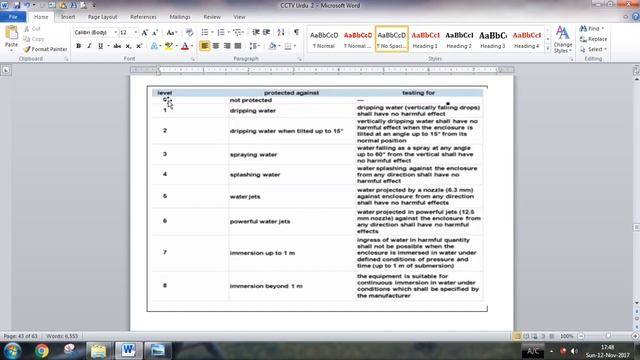Open the Styles dialog launcher
The height and width of the screenshot is (360, 640).
[571, 59]
